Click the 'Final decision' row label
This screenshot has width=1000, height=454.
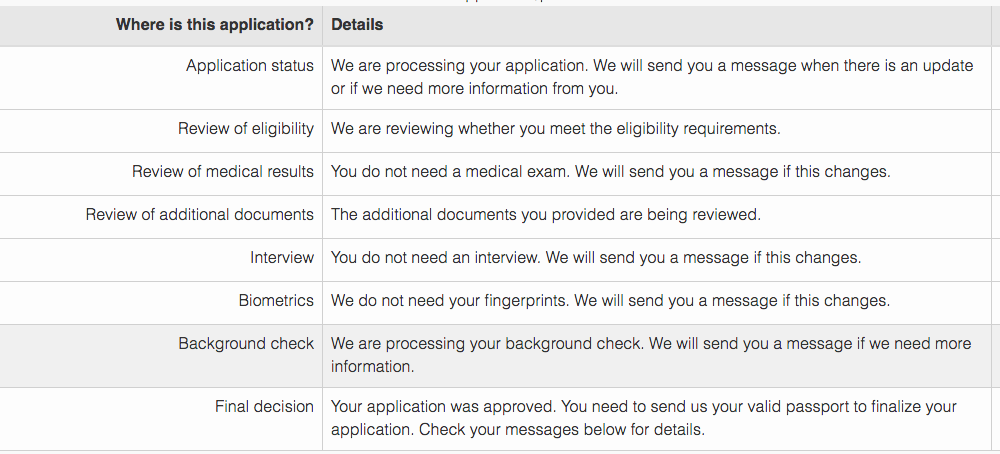point(264,407)
